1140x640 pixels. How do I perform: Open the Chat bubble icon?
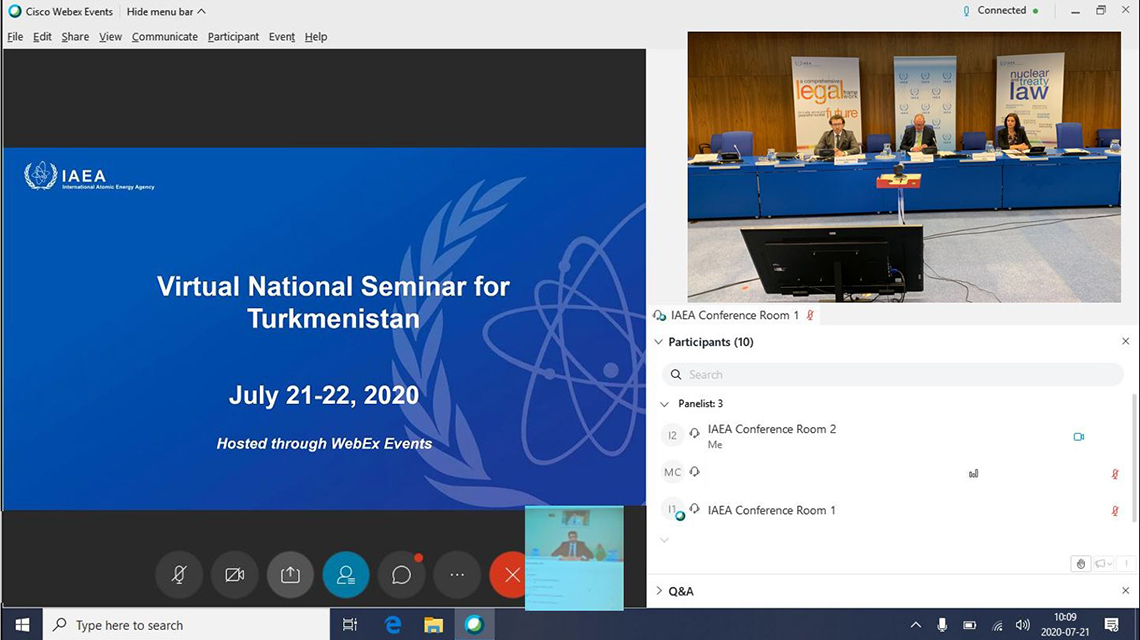pyautogui.click(x=402, y=575)
